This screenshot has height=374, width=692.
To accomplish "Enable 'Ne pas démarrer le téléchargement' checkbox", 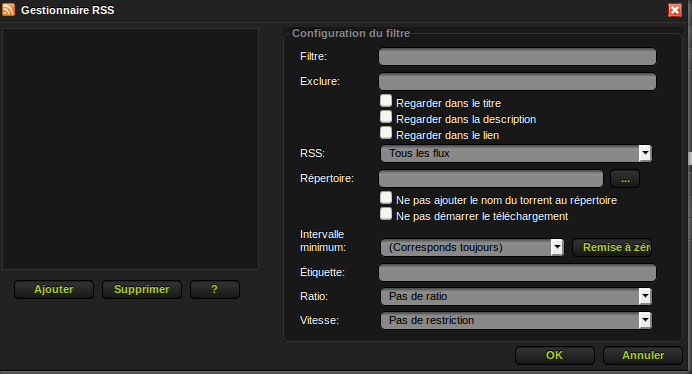I will (x=386, y=214).
